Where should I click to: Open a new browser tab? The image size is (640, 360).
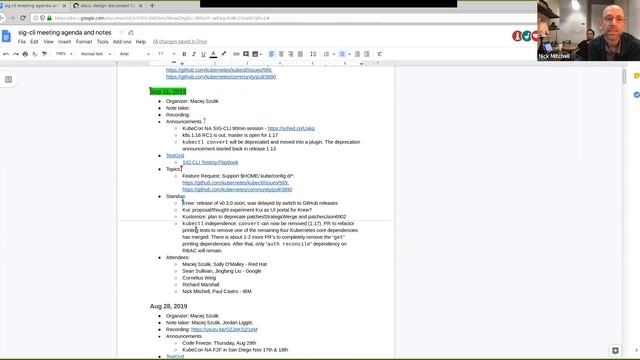pyautogui.click(x=152, y=6)
